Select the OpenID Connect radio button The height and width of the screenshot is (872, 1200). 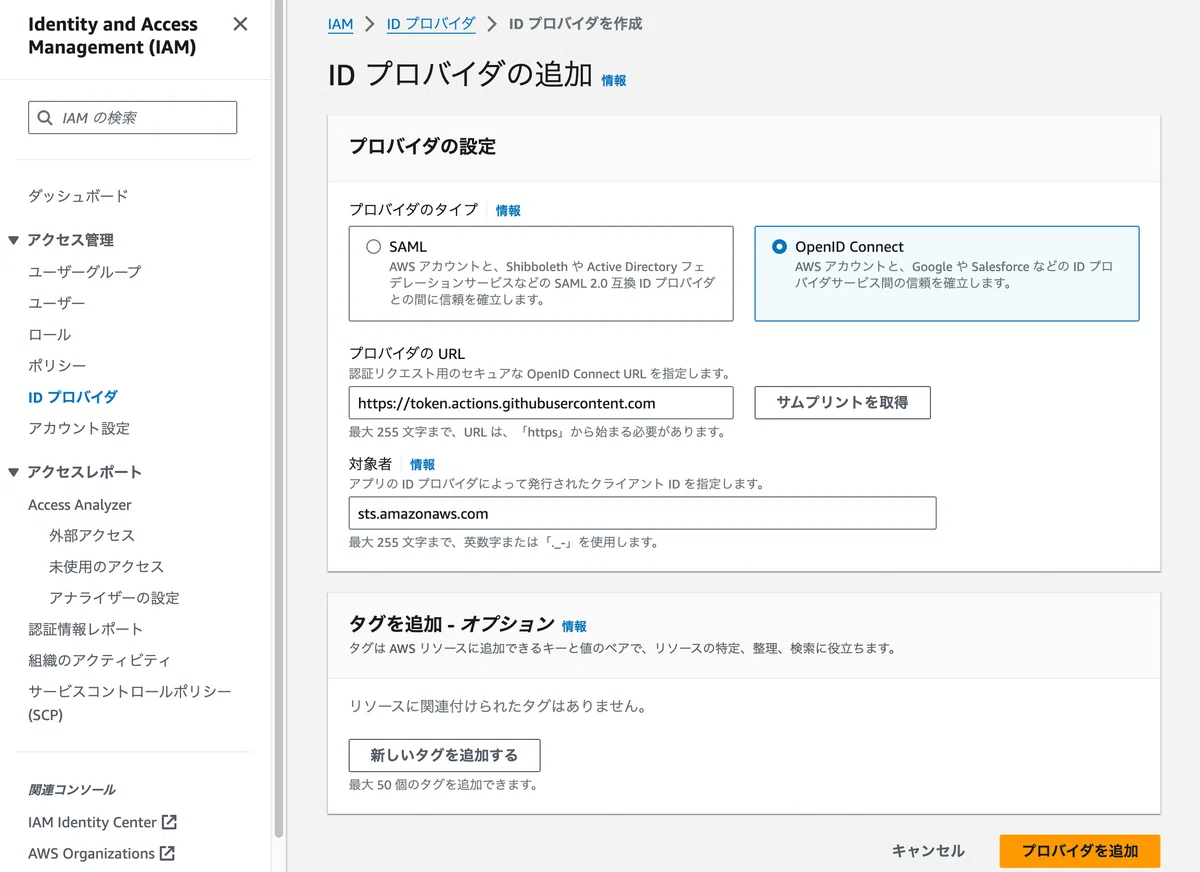779,247
